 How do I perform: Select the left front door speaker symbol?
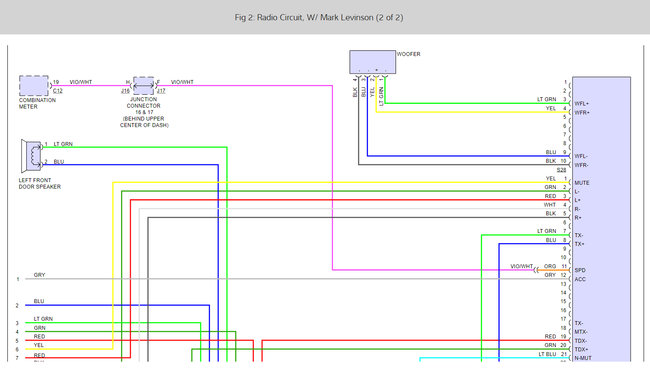[32, 156]
